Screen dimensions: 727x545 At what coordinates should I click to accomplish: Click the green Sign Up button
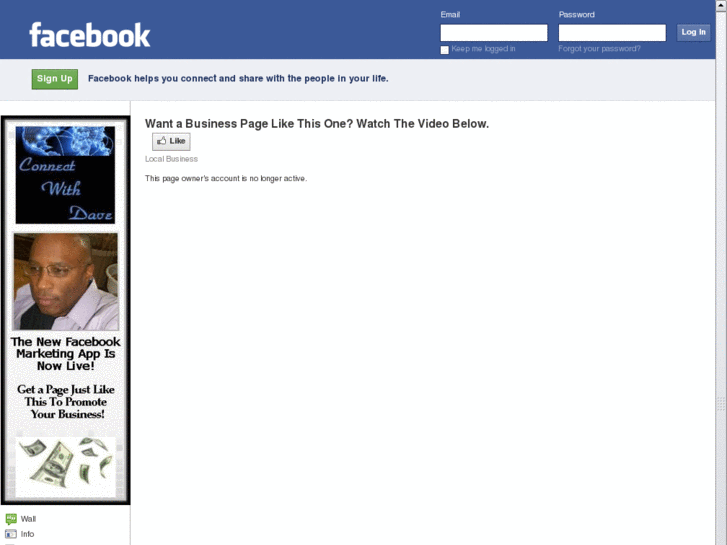click(55, 79)
